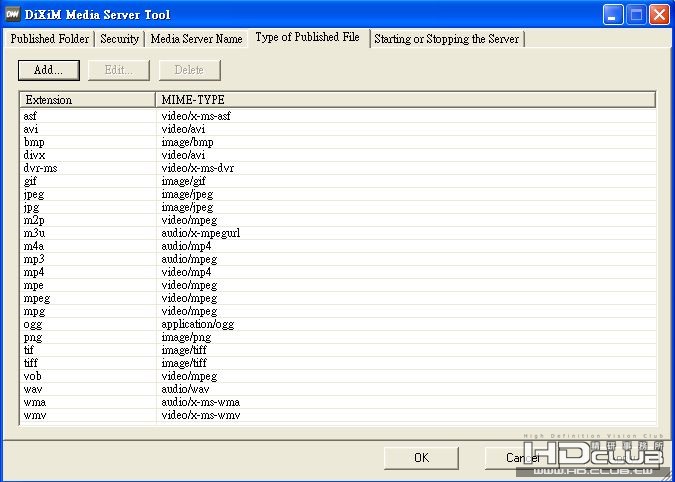This screenshot has height=482, width=675.
Task: Click the audio/x-mpegurl MIME type cell
Action: click(x=201, y=233)
